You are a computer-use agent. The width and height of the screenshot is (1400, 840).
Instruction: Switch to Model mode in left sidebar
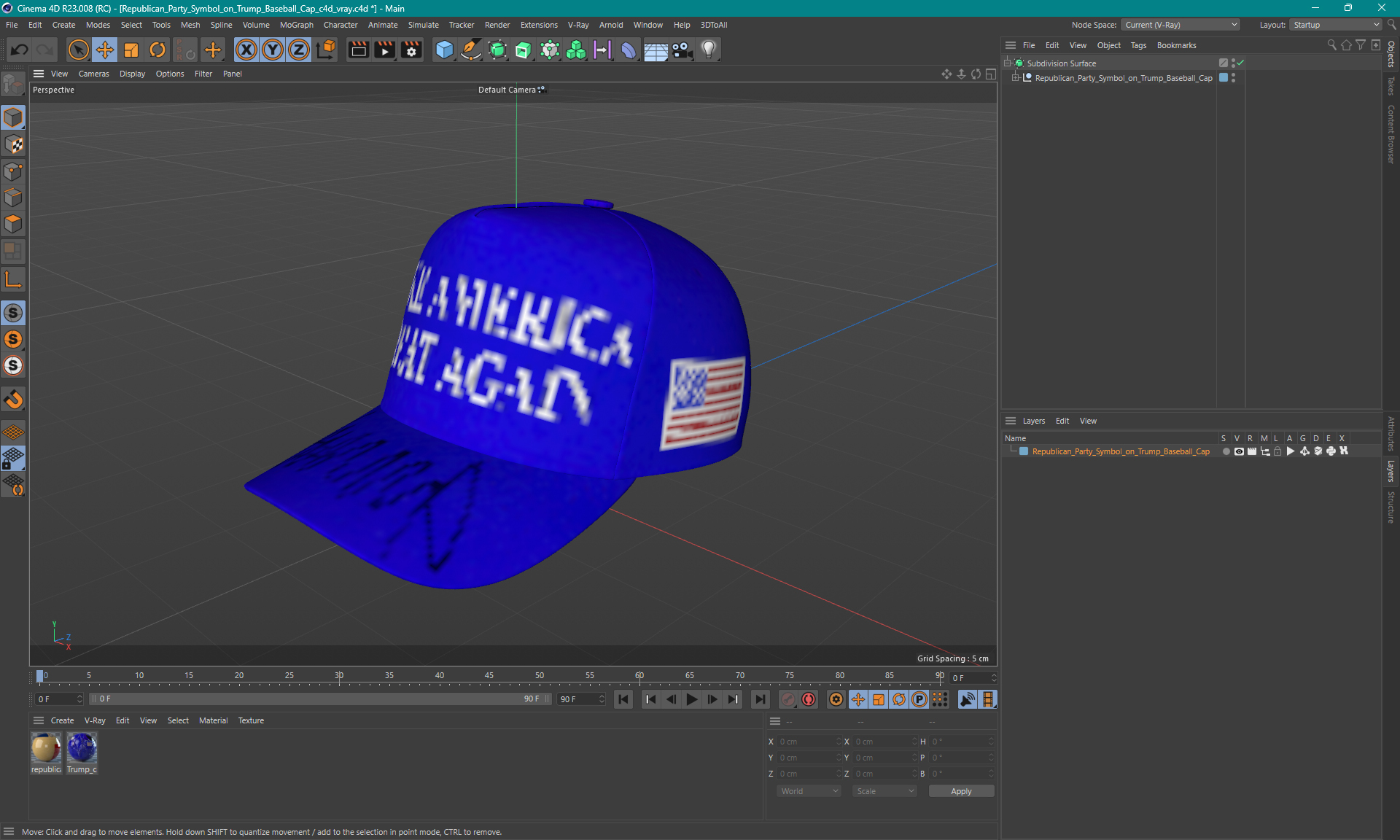(x=13, y=117)
